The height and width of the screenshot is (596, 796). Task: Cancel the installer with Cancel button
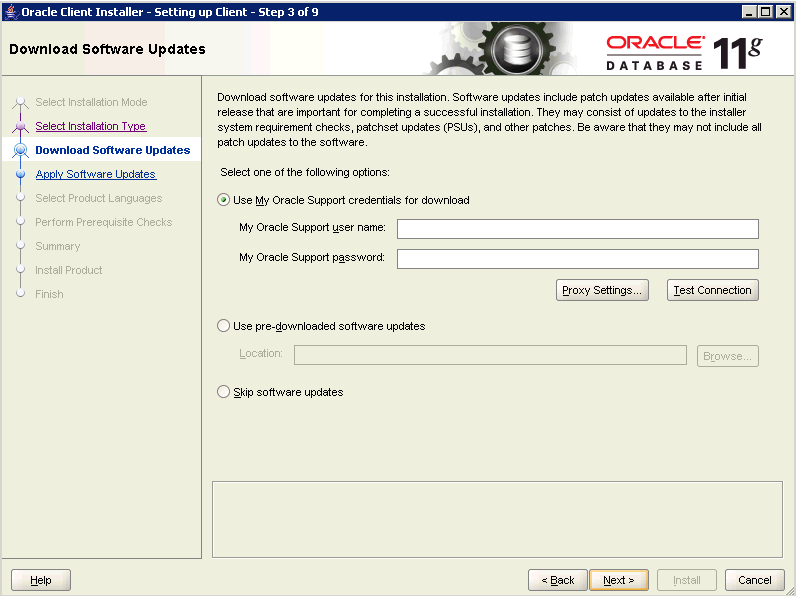pyautogui.click(x=754, y=580)
